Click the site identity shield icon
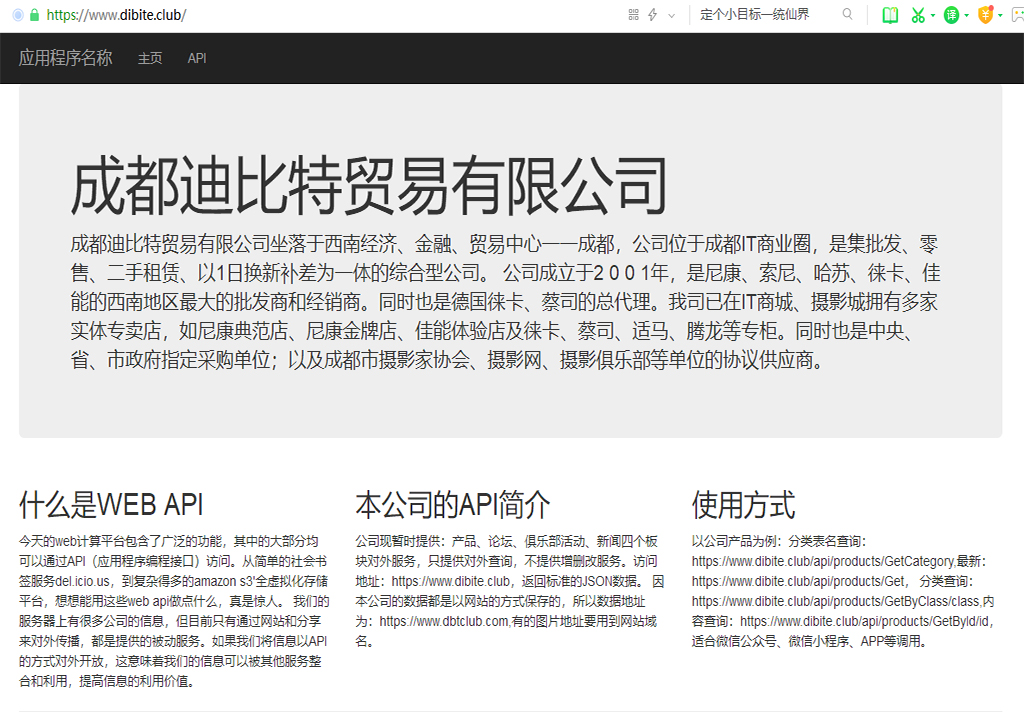 point(18,15)
